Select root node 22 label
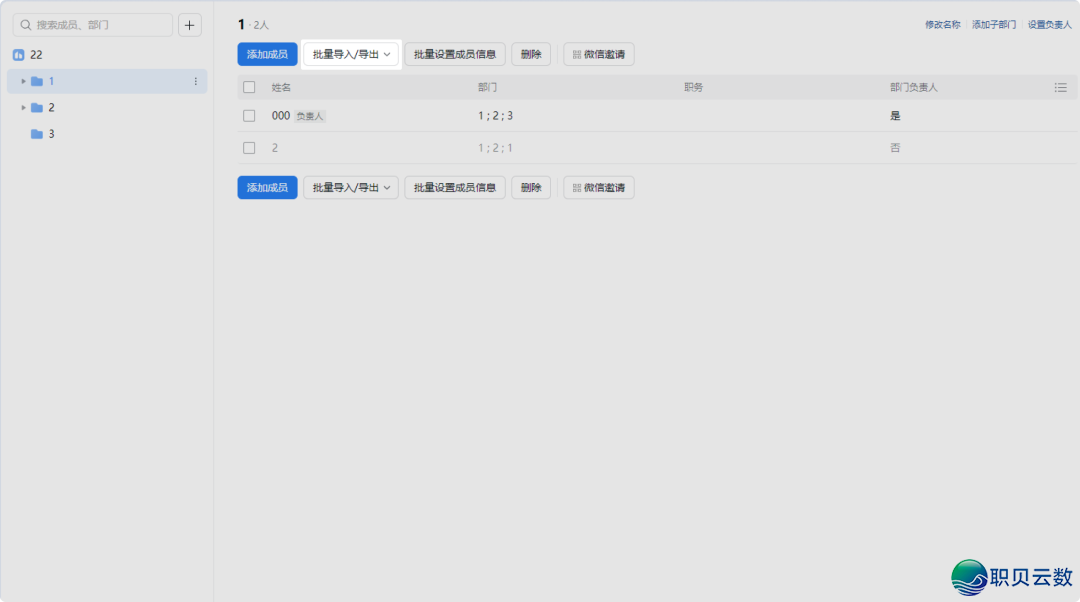The width and height of the screenshot is (1080, 602). point(37,54)
